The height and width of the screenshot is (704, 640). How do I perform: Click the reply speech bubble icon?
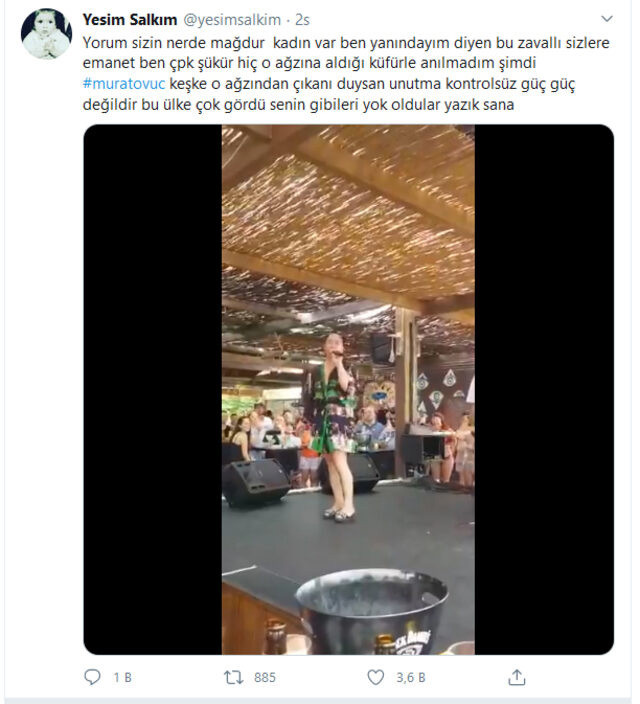[x=93, y=677]
